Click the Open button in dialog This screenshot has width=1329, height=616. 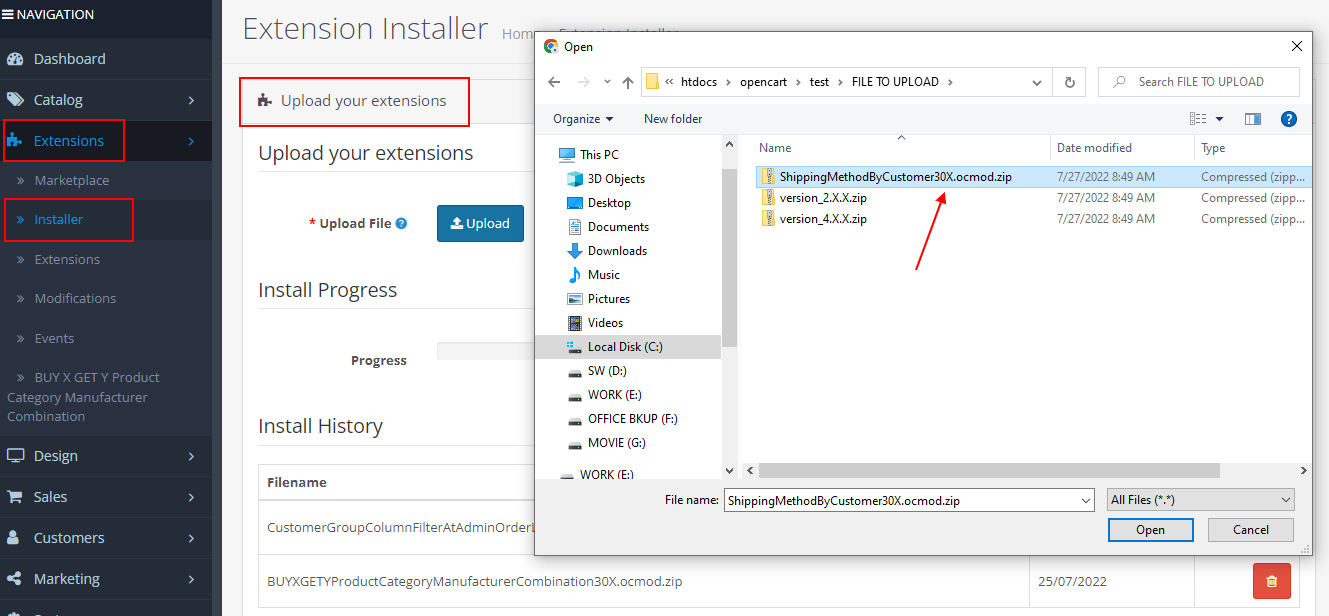tap(1150, 530)
